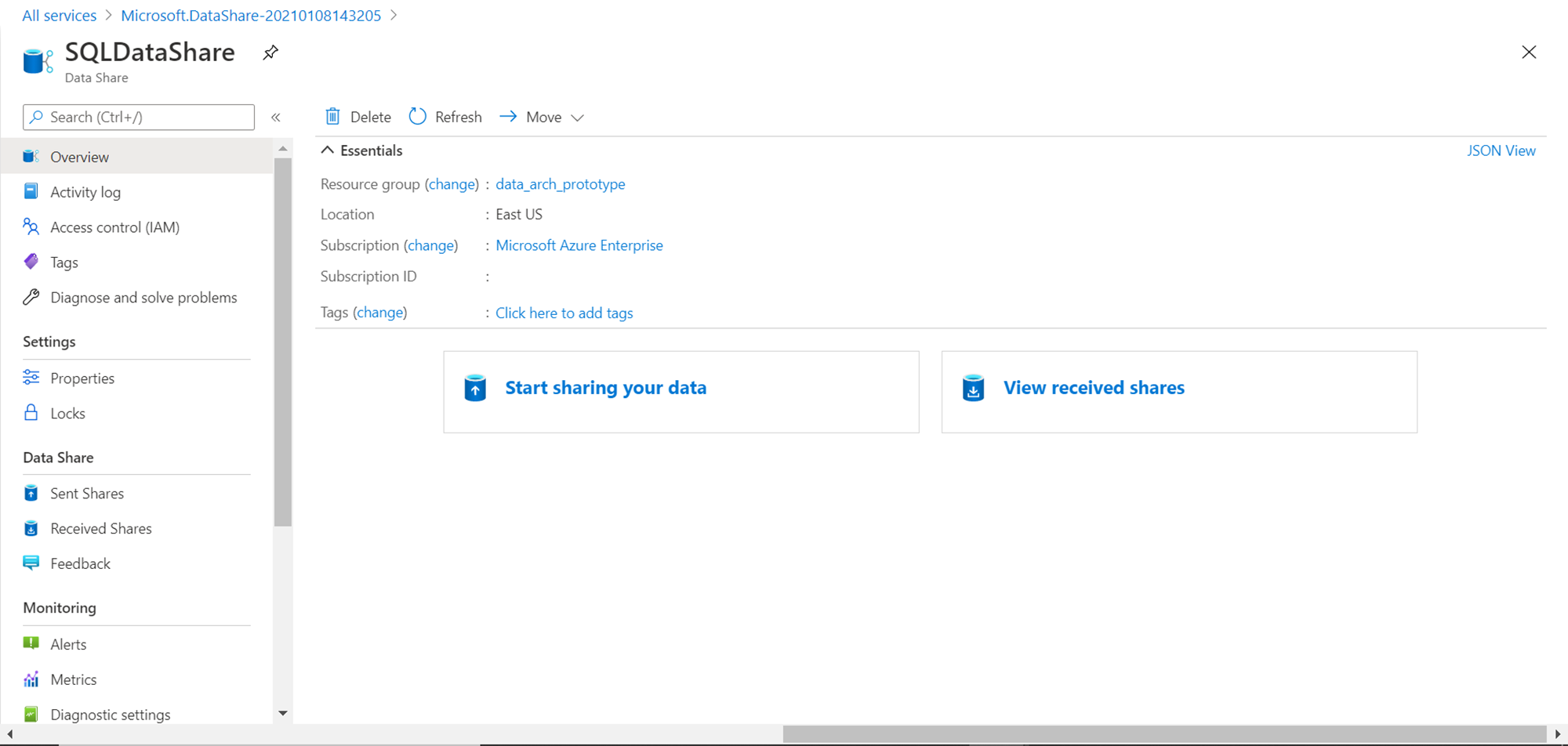Screen dimensions: 1568x746
Task: Close the SQLDataShare blade
Action: [1529, 53]
